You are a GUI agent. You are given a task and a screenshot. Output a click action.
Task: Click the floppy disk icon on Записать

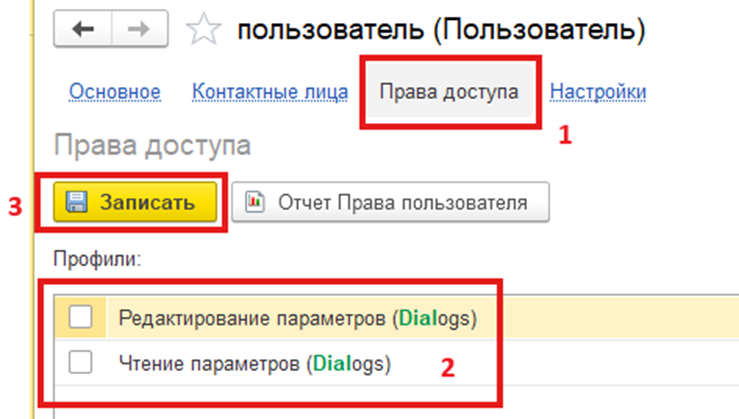click(76, 203)
